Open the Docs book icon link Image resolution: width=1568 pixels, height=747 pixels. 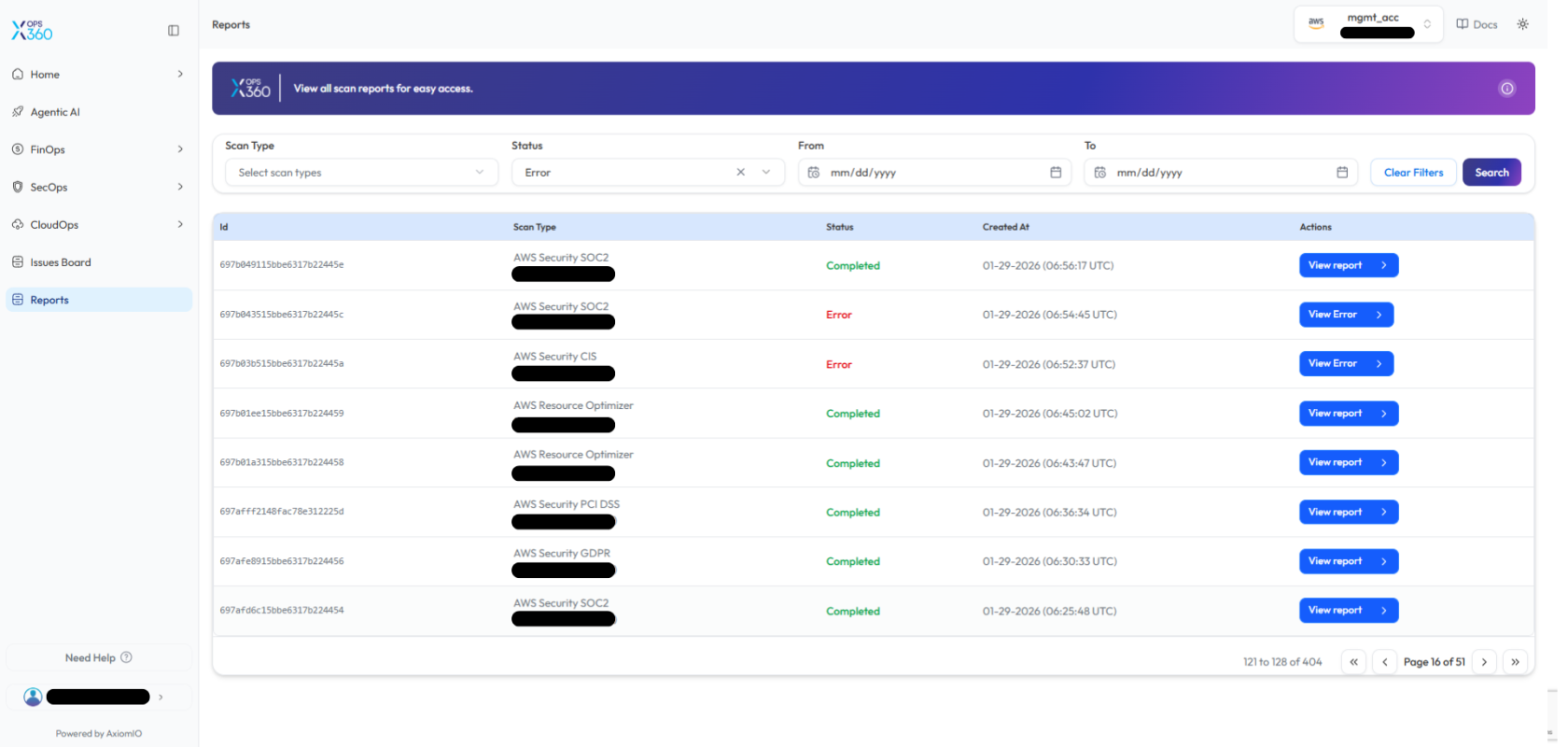1477,24
